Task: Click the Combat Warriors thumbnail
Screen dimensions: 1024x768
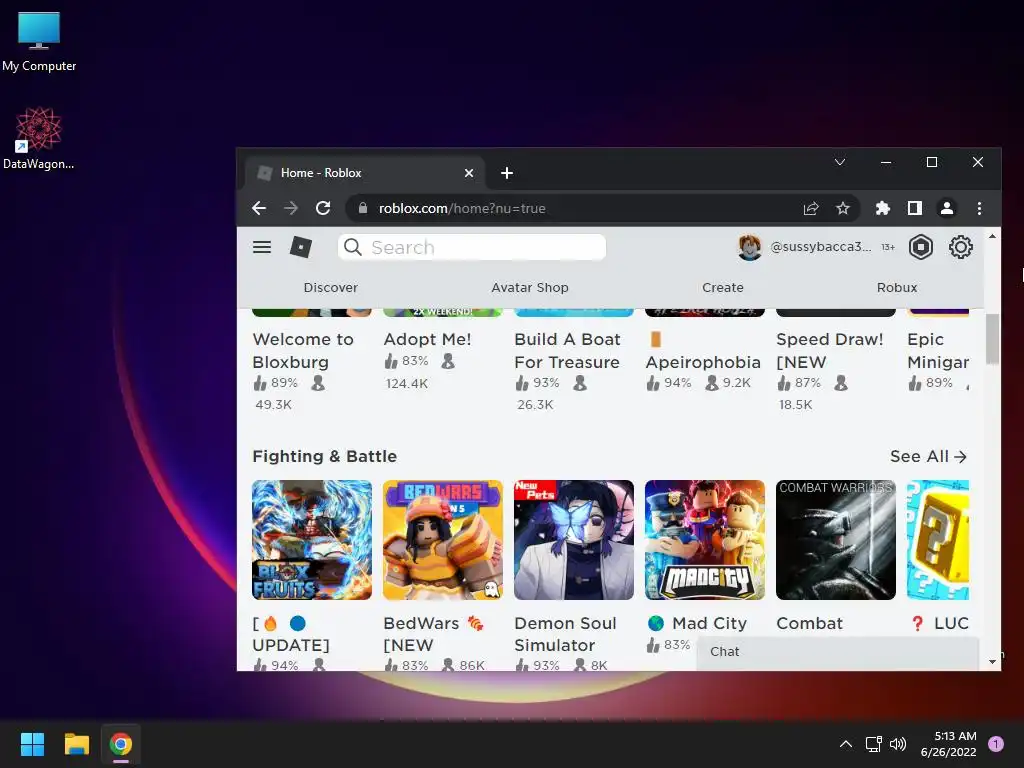Action: click(x=835, y=540)
